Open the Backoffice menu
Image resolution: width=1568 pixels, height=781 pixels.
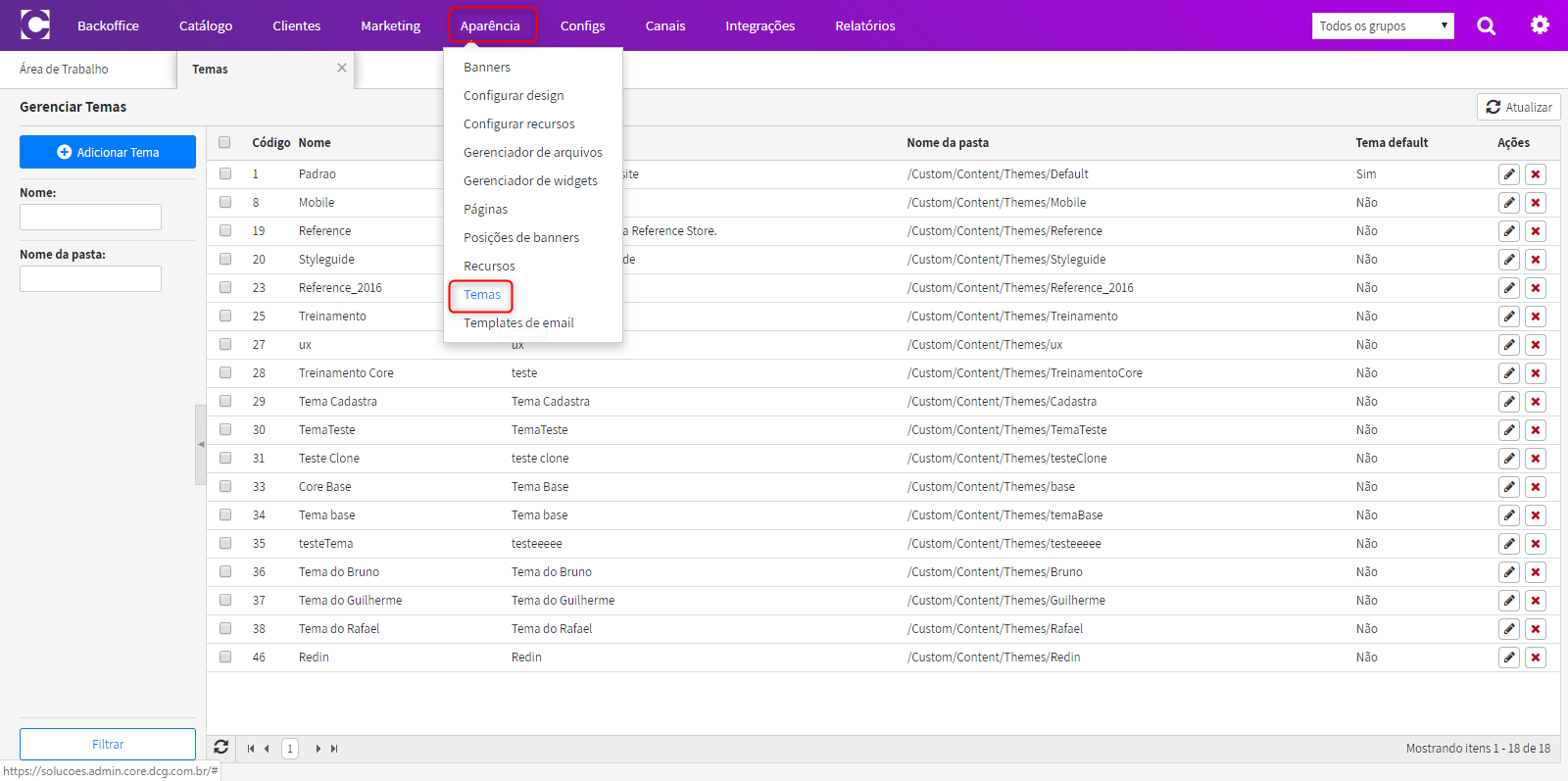(x=108, y=25)
